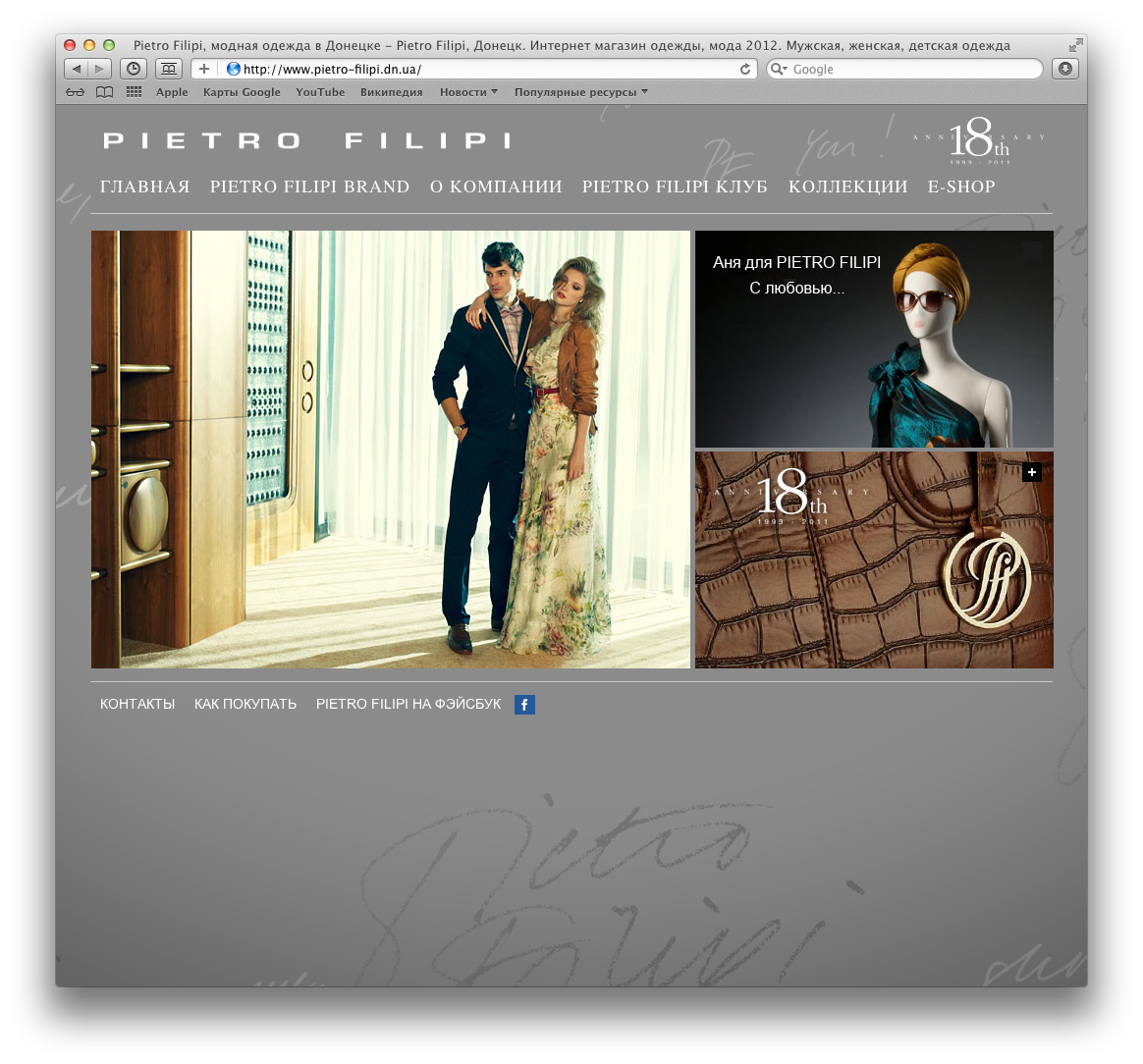The width and height of the screenshot is (1143, 1064).
Task: Reload the page with the refresh icon
Action: tap(745, 70)
